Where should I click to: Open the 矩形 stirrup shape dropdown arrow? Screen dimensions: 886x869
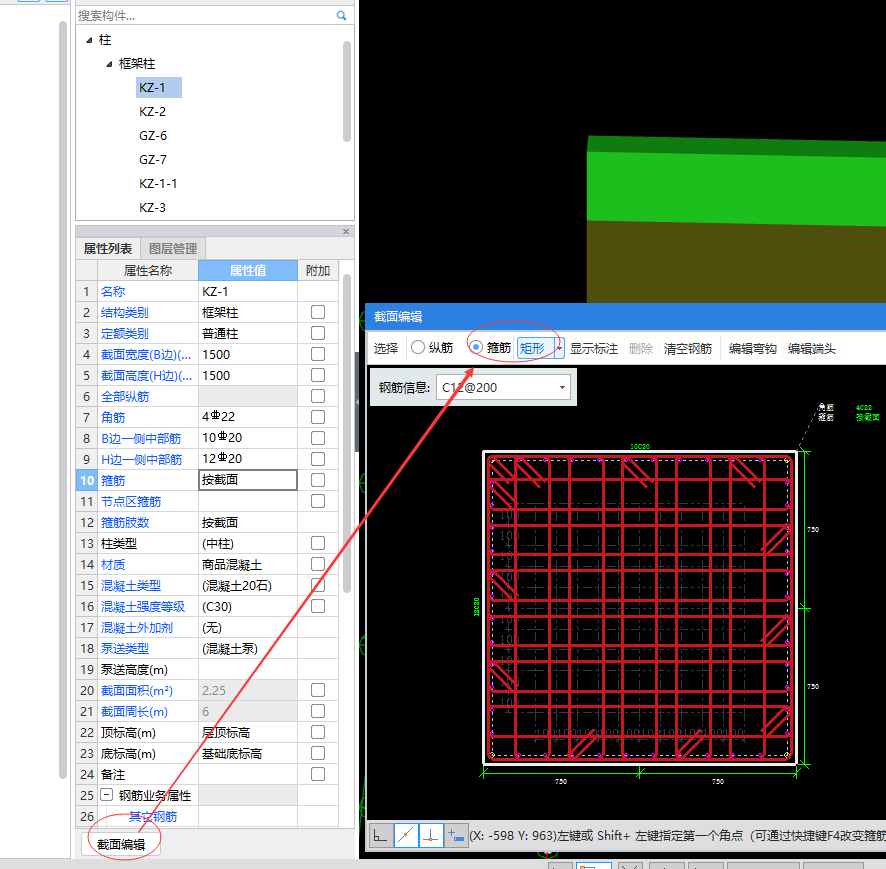tap(559, 348)
